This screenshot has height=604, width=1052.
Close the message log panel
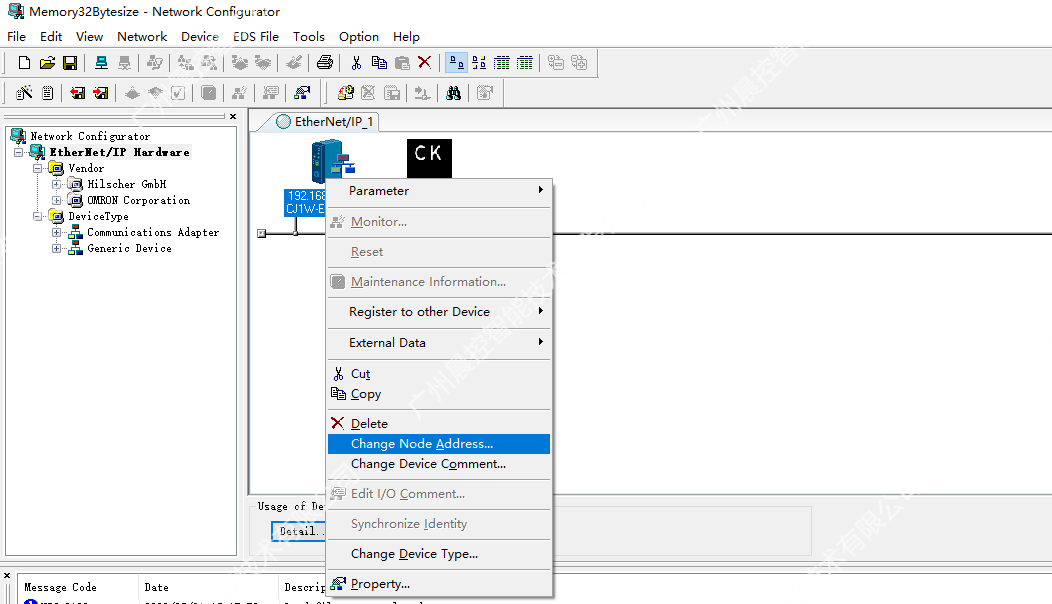[7, 576]
